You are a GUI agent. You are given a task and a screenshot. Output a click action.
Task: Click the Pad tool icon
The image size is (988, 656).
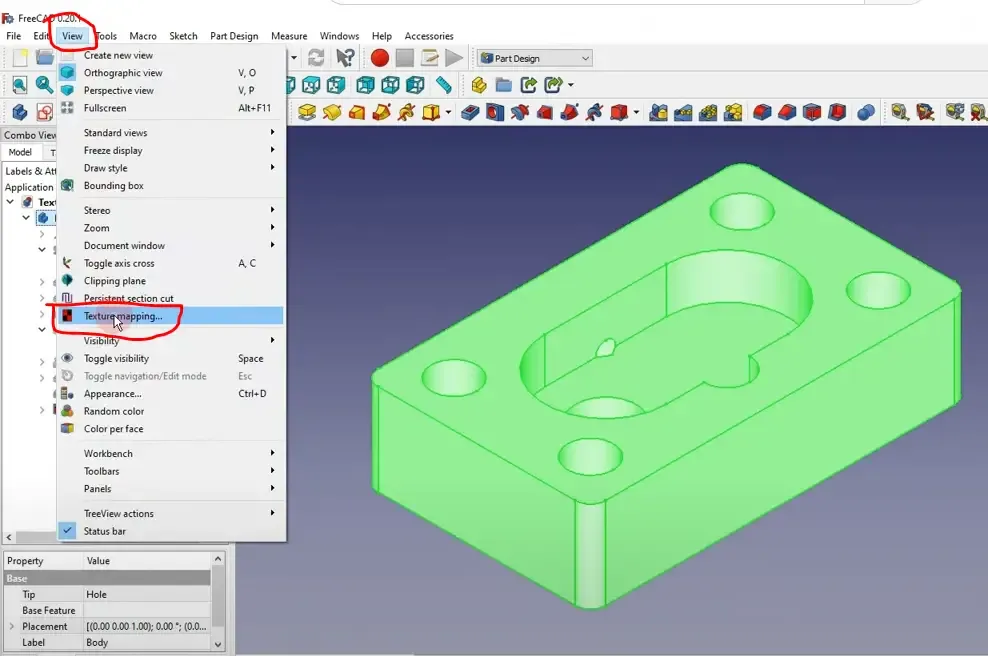(307, 113)
